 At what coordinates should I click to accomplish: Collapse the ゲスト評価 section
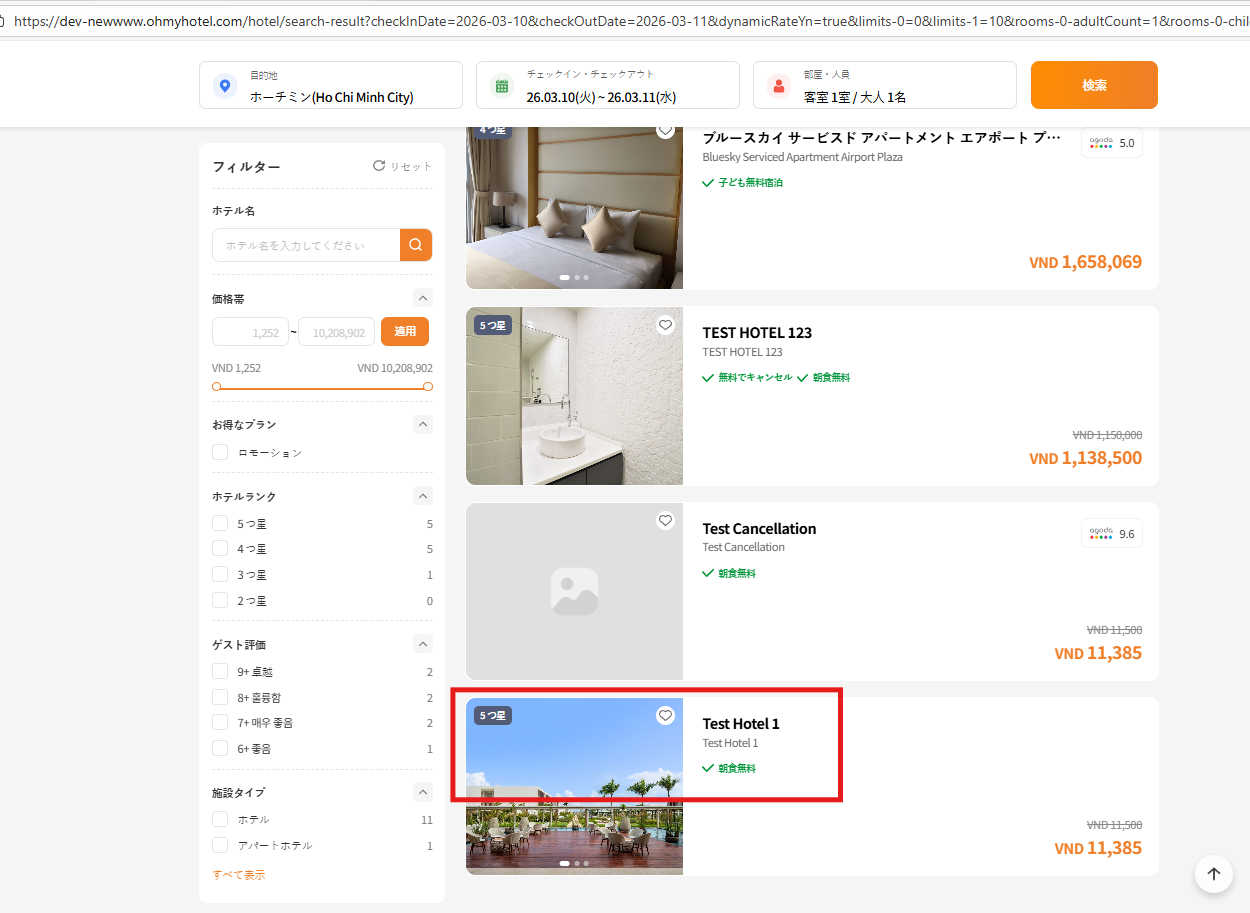pos(423,644)
